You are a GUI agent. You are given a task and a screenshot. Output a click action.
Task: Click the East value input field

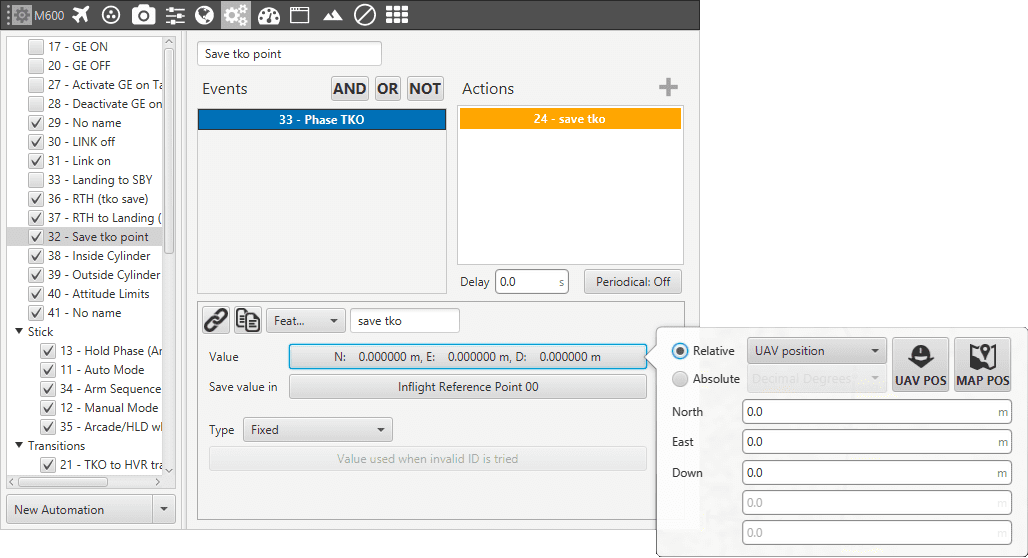877,442
